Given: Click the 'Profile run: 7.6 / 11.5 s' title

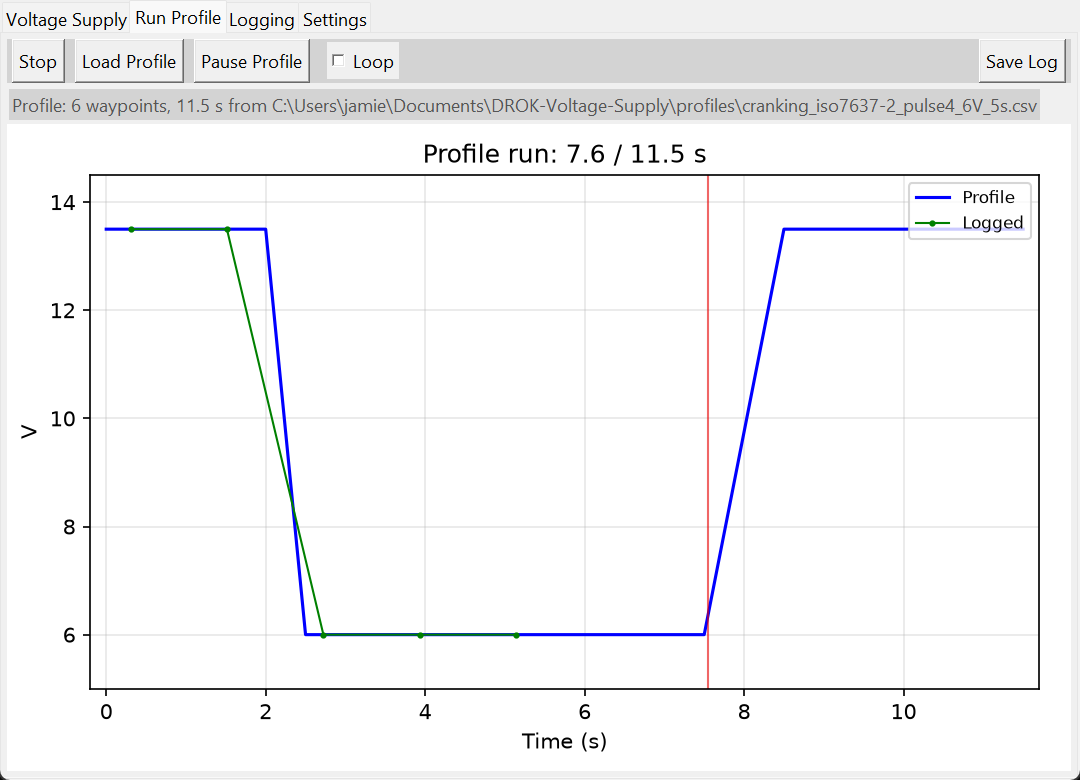Looking at the screenshot, I should pos(564,154).
